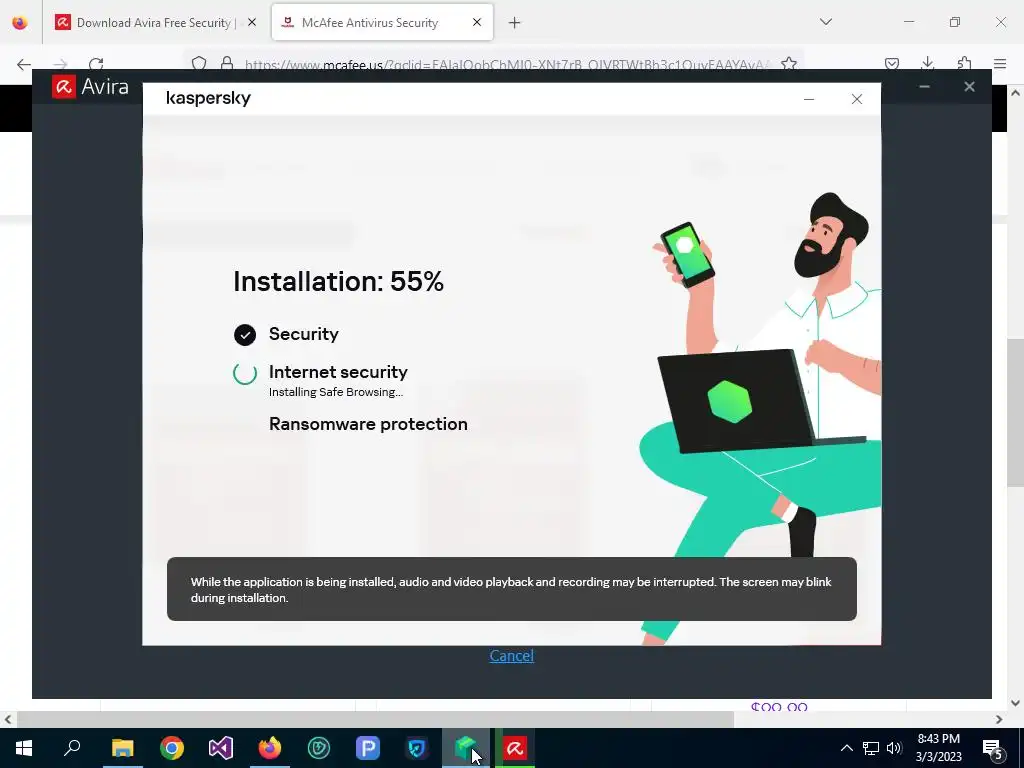The width and height of the screenshot is (1024, 768).
Task: Open the Firefox application menu
Action: (x=1000, y=64)
